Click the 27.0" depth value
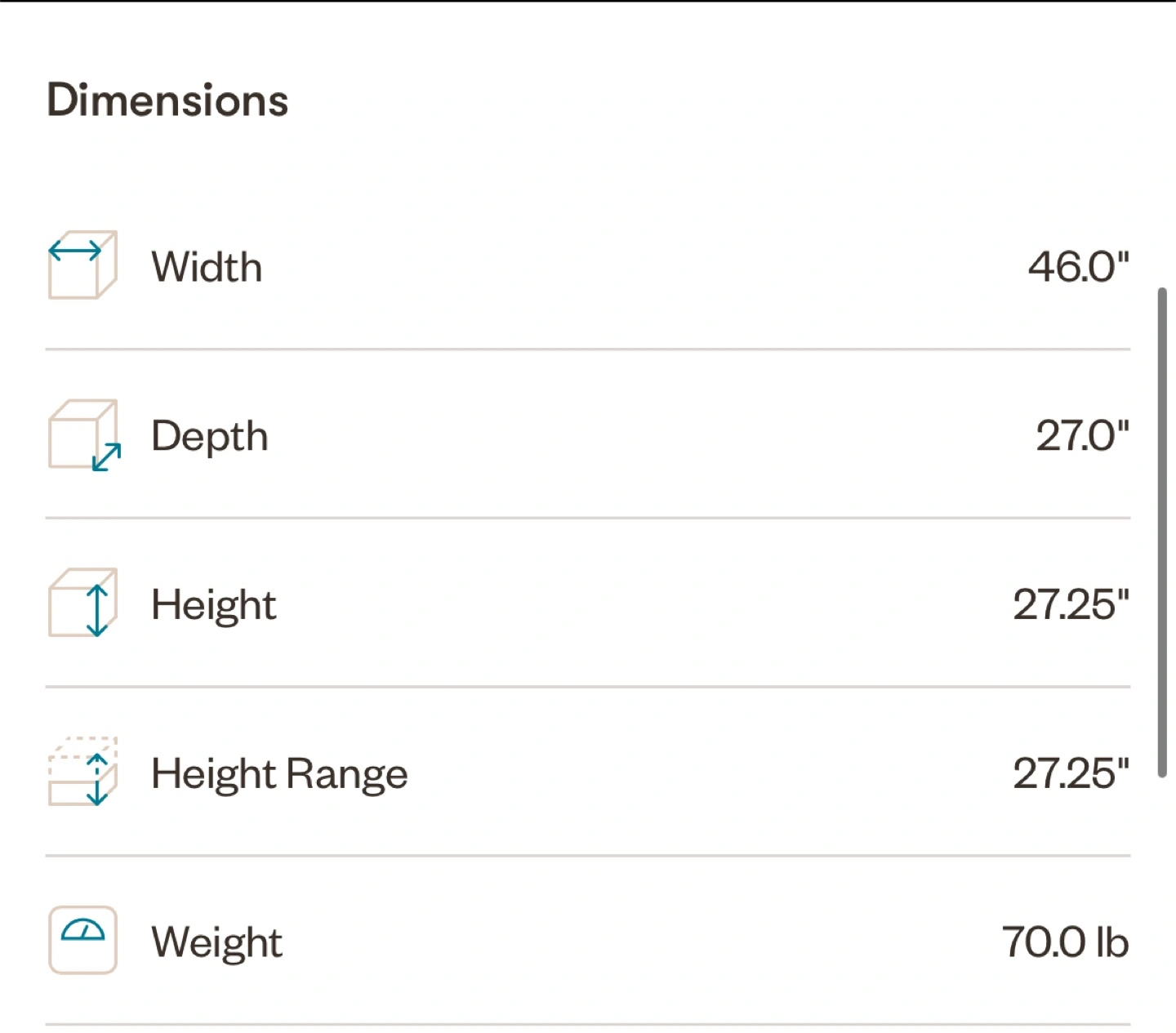 [x=1083, y=435]
